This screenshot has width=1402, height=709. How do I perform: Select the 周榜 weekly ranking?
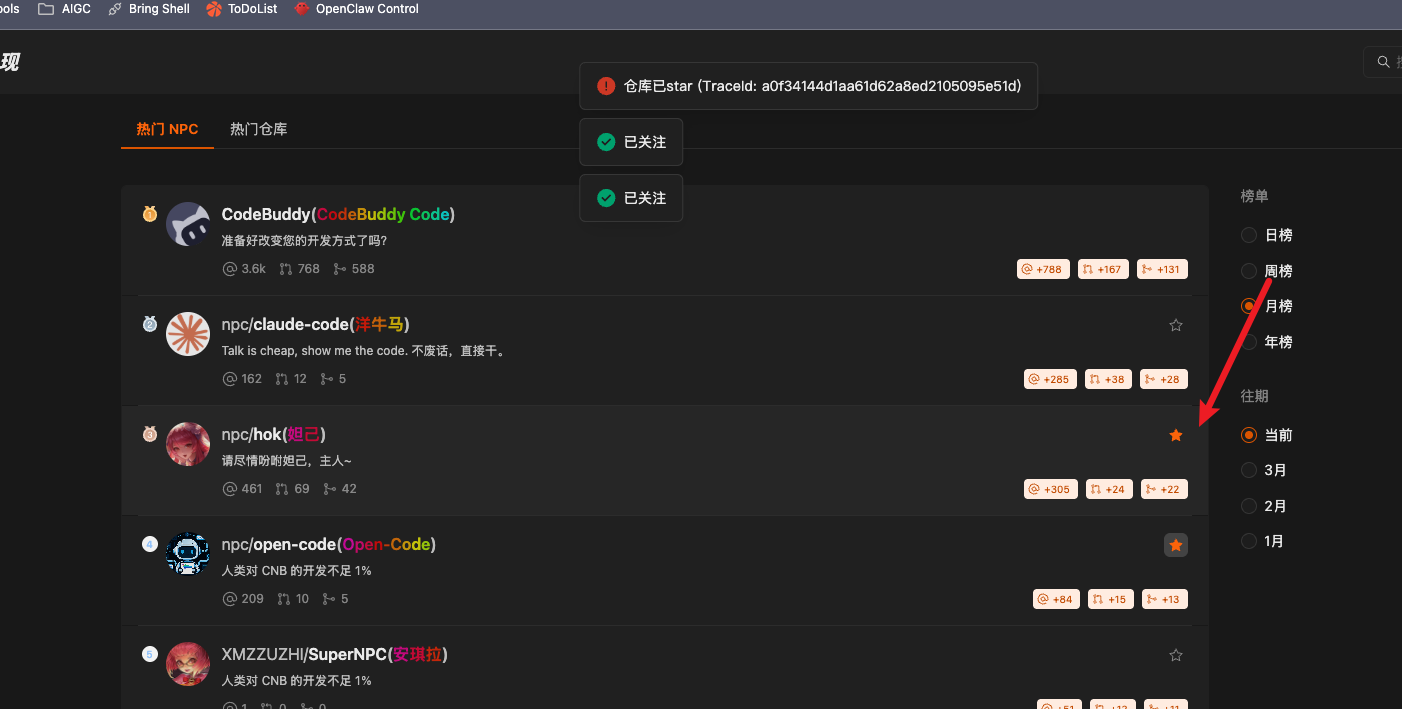[x=1249, y=271]
